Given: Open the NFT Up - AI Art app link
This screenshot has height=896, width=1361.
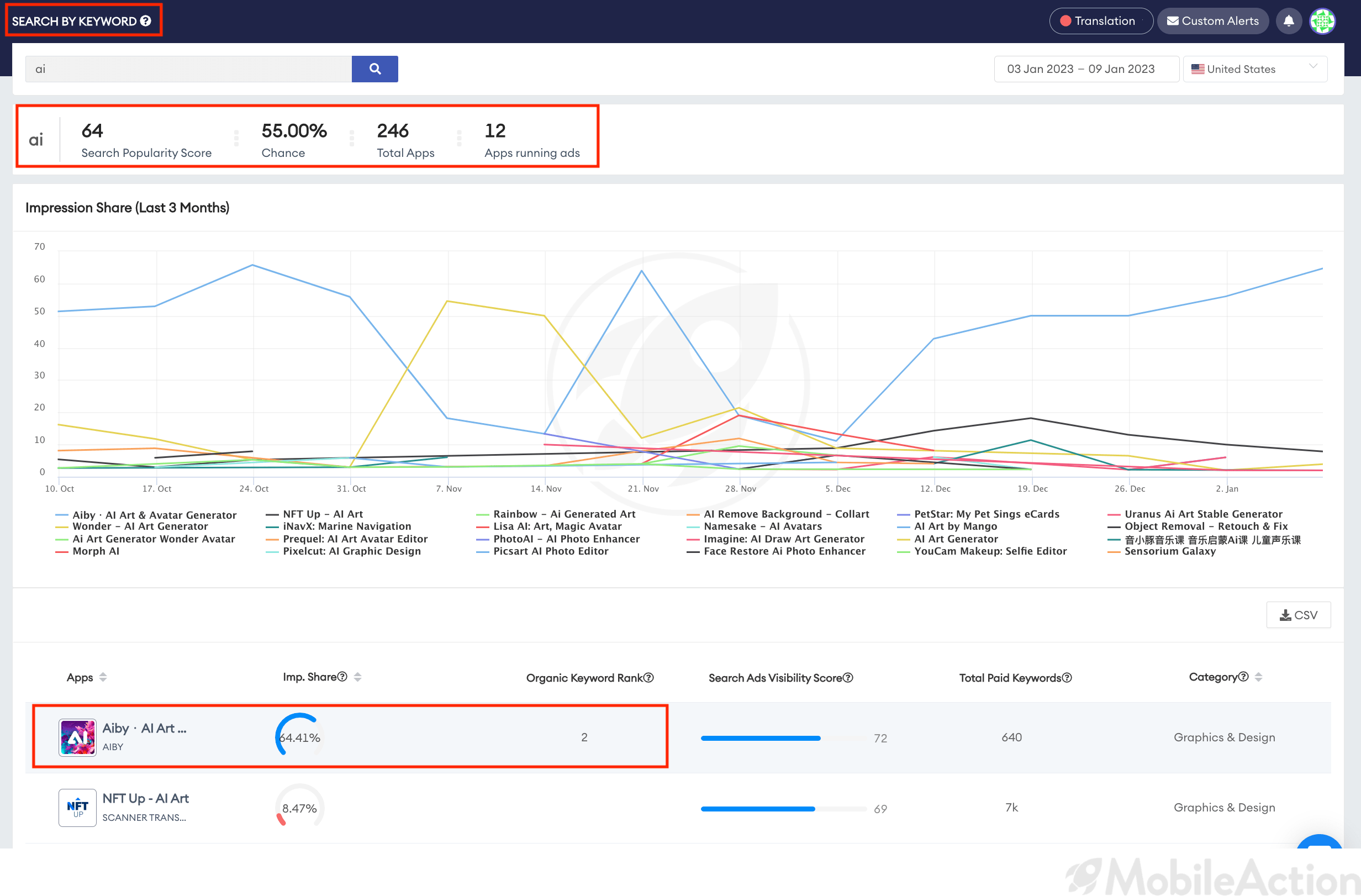Looking at the screenshot, I should click(x=145, y=798).
